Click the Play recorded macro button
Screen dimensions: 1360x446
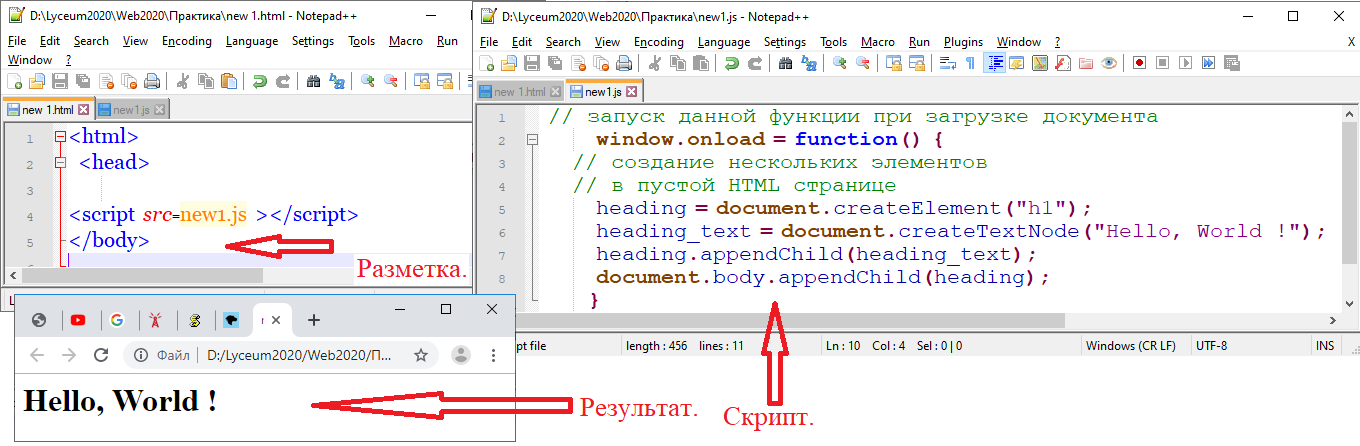1185,63
